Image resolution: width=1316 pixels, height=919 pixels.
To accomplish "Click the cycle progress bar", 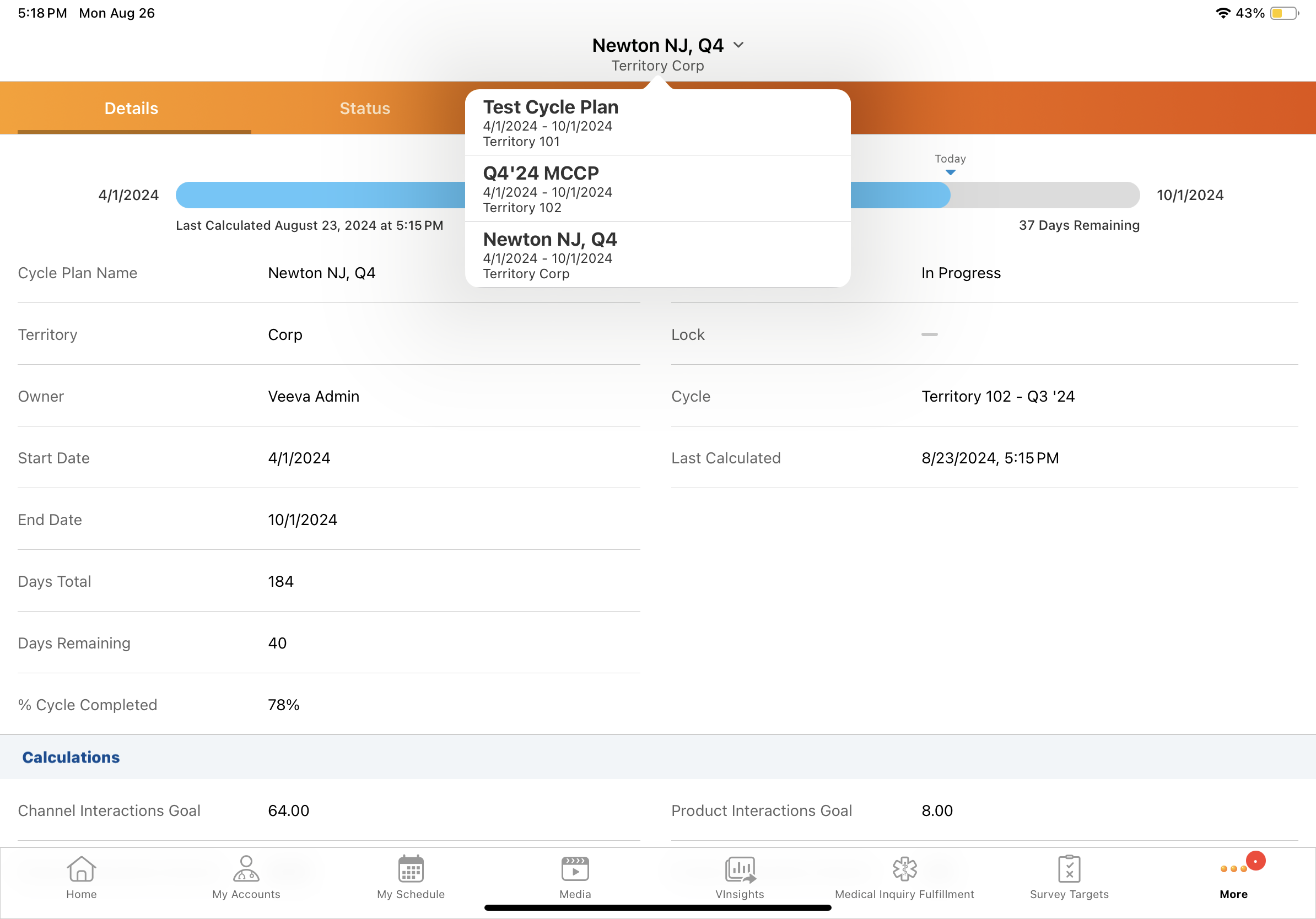I will coord(321,195).
